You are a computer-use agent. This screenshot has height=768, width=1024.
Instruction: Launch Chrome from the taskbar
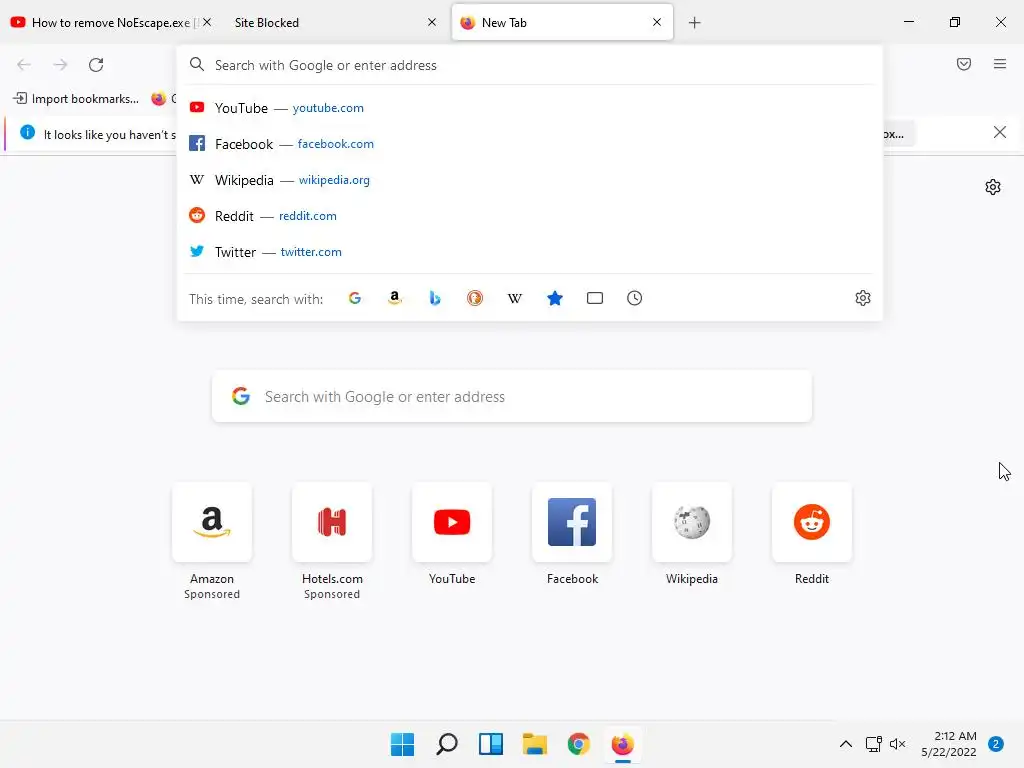pos(579,744)
